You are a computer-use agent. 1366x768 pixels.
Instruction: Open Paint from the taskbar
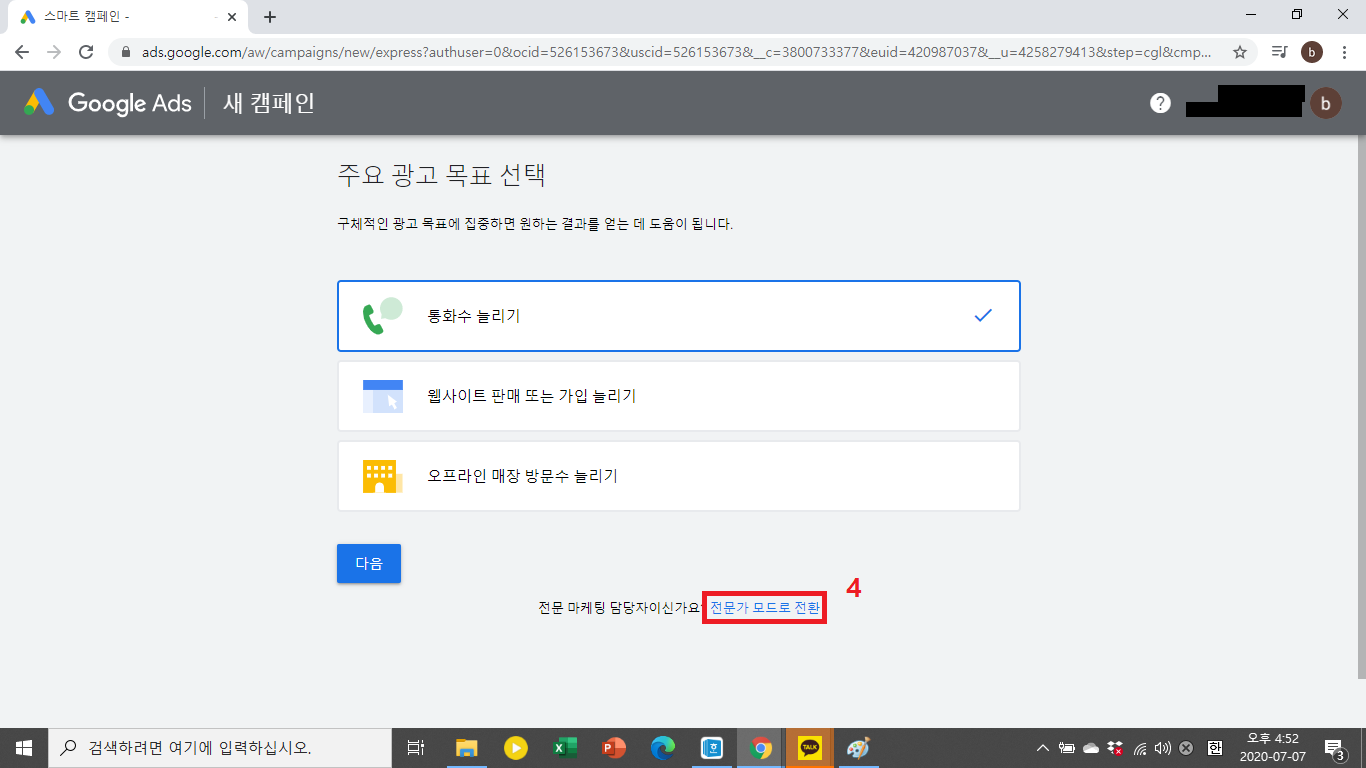859,748
